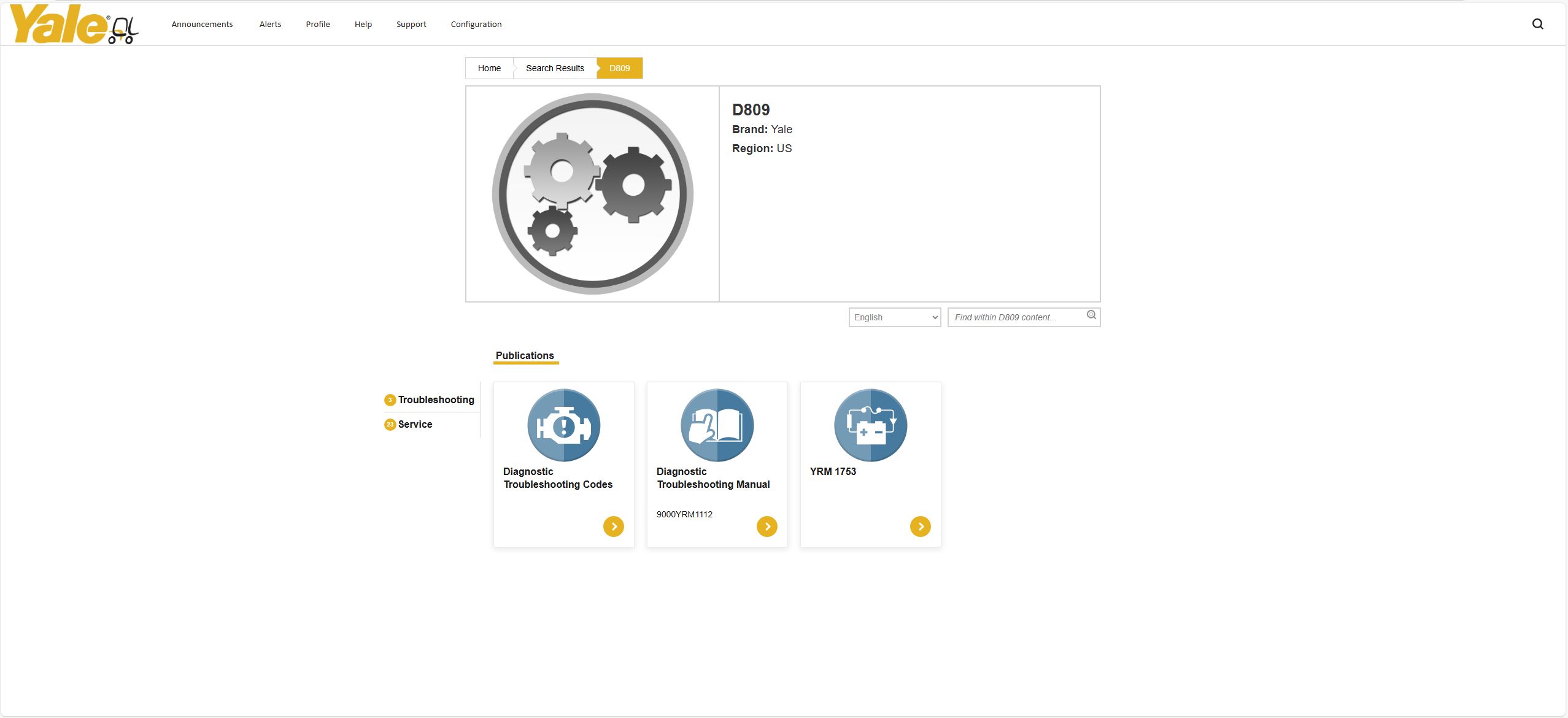Viewport: 1568px width, 718px height.
Task: Open YRM 1753 via yellow arrow
Action: tap(920, 527)
